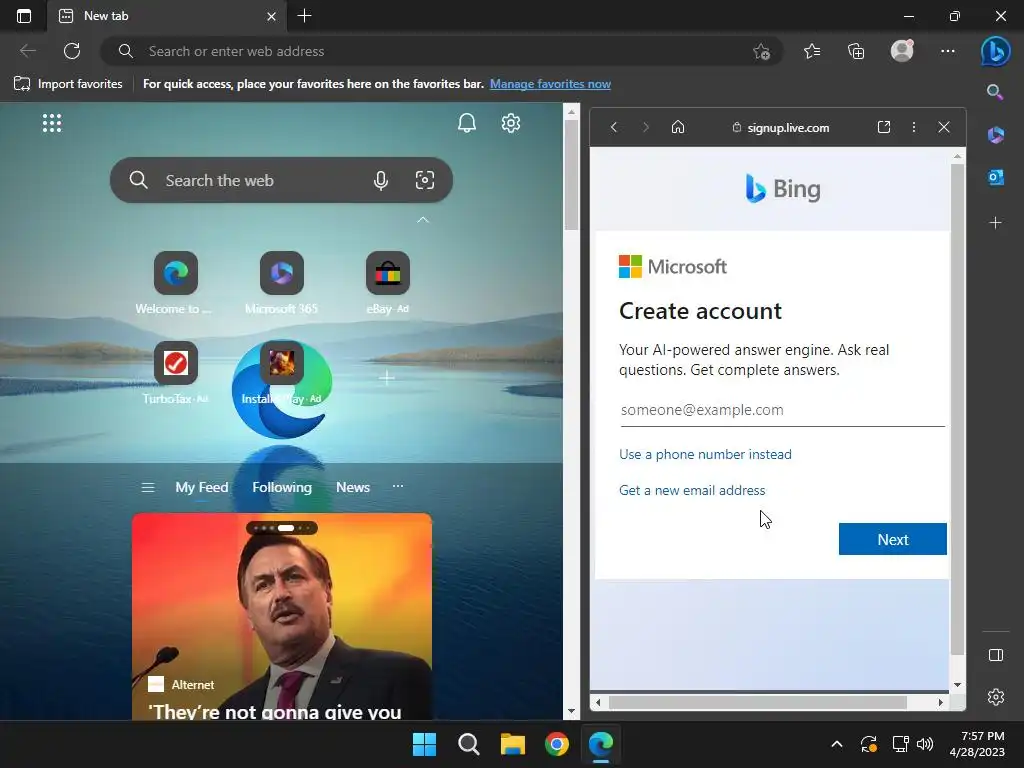Open Windows taskbar search
This screenshot has width=1024, height=768.
tap(468, 744)
